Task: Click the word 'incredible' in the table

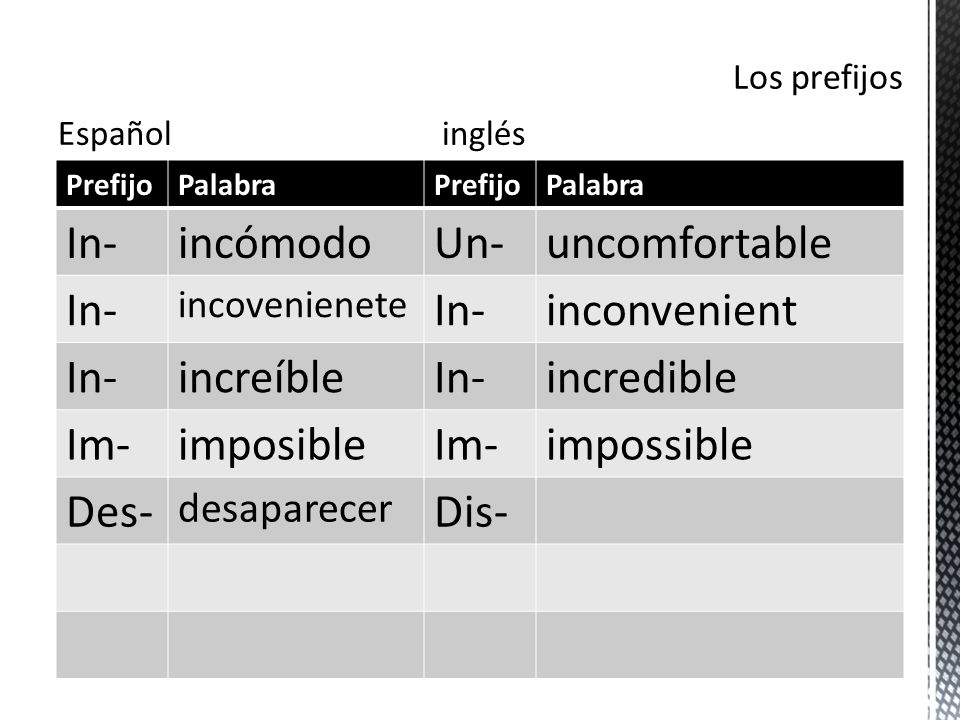Action: [641, 377]
